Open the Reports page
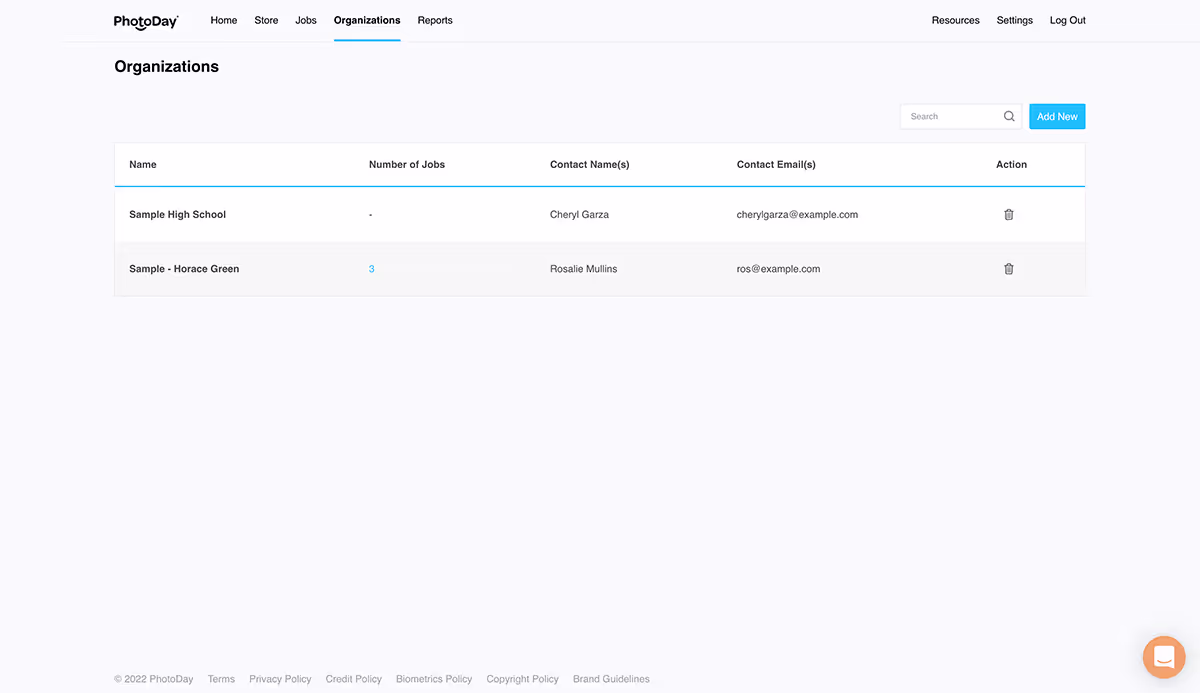The height and width of the screenshot is (693, 1200). click(x=435, y=20)
